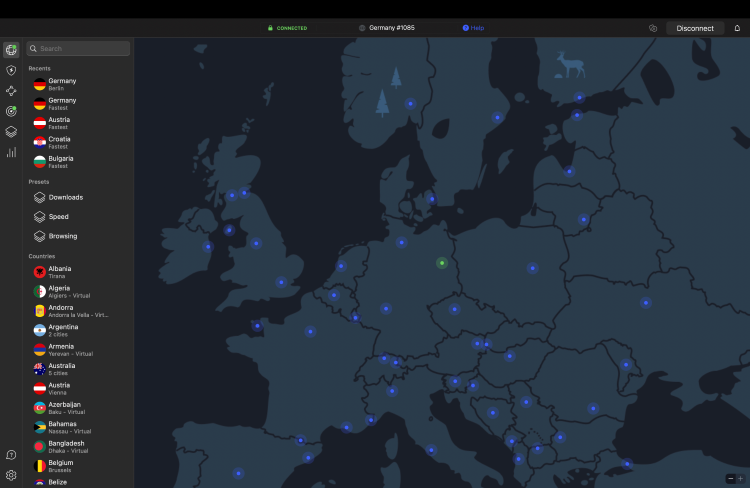Select the Sweden server dot on map
This screenshot has width=750, height=488.
click(x=497, y=117)
